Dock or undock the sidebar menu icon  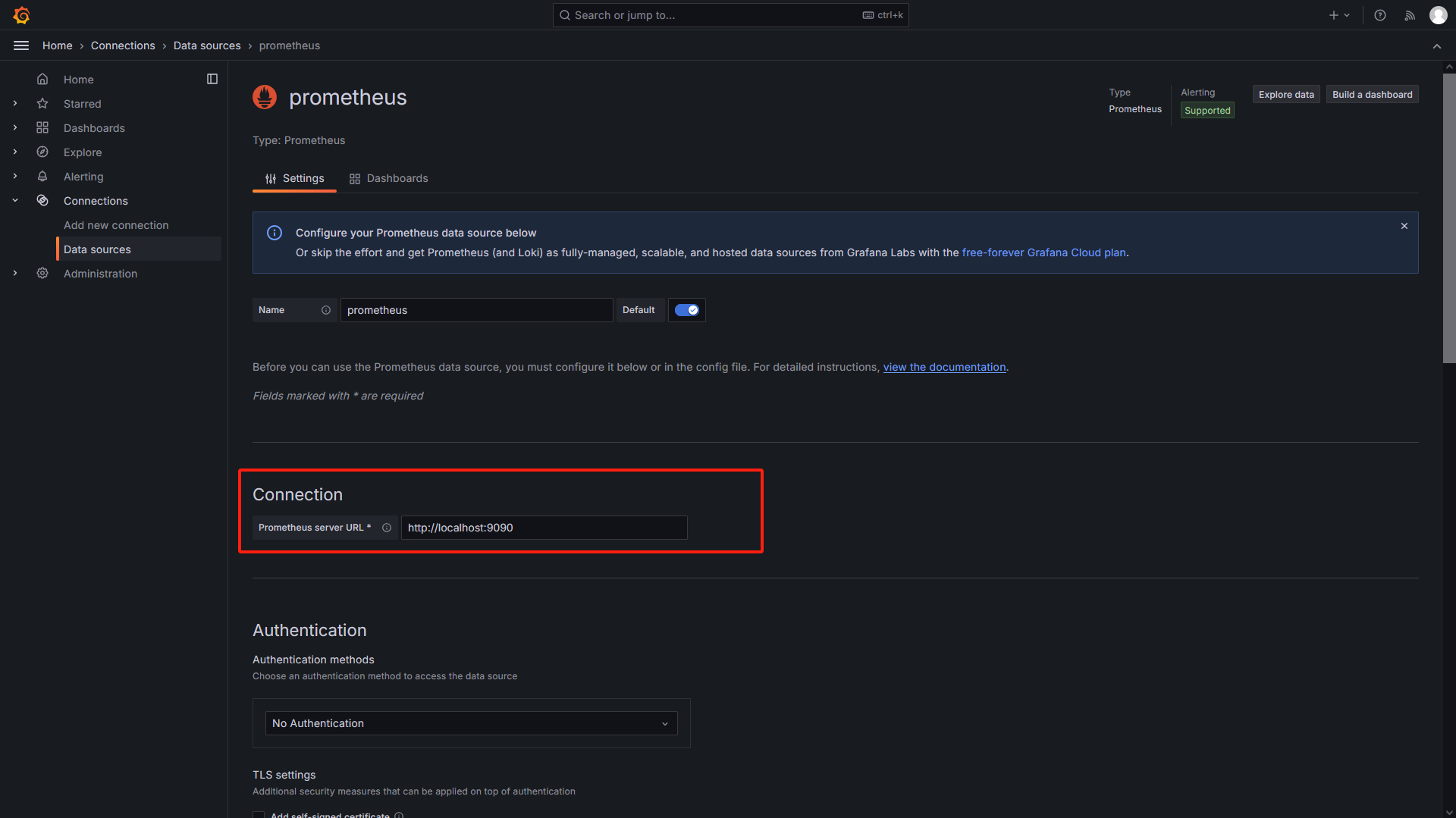[212, 79]
